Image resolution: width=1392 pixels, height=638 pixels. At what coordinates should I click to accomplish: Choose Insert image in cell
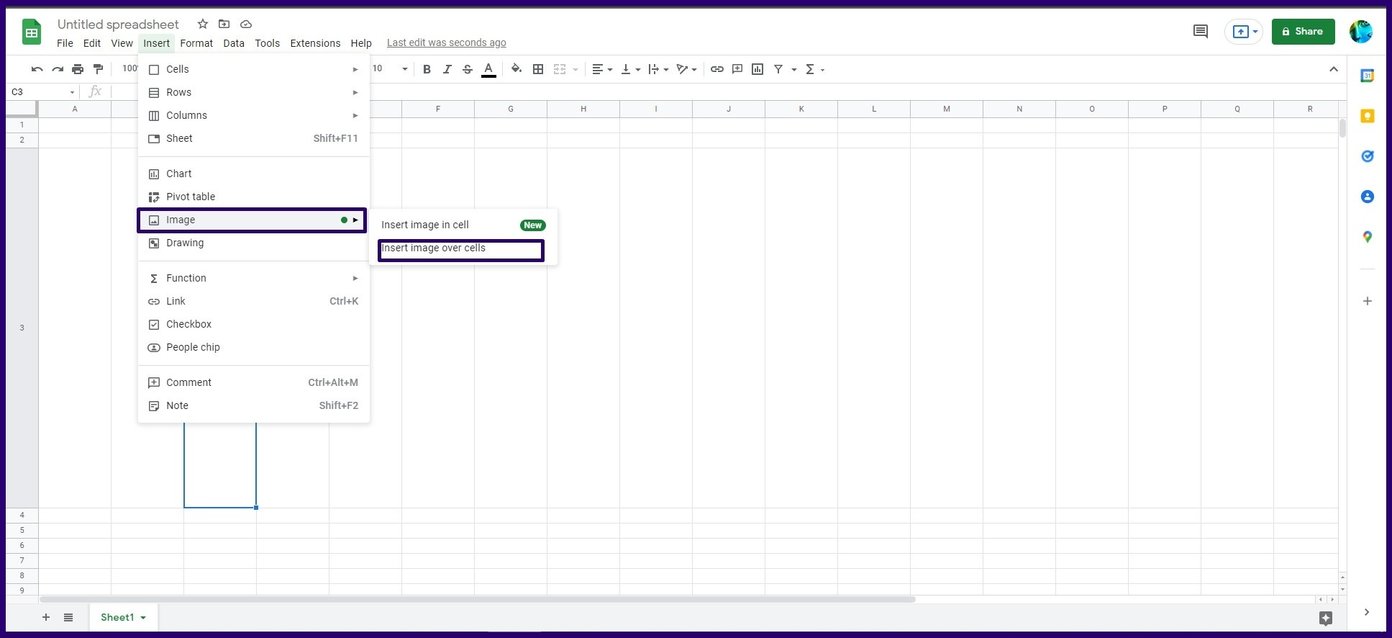point(464,225)
